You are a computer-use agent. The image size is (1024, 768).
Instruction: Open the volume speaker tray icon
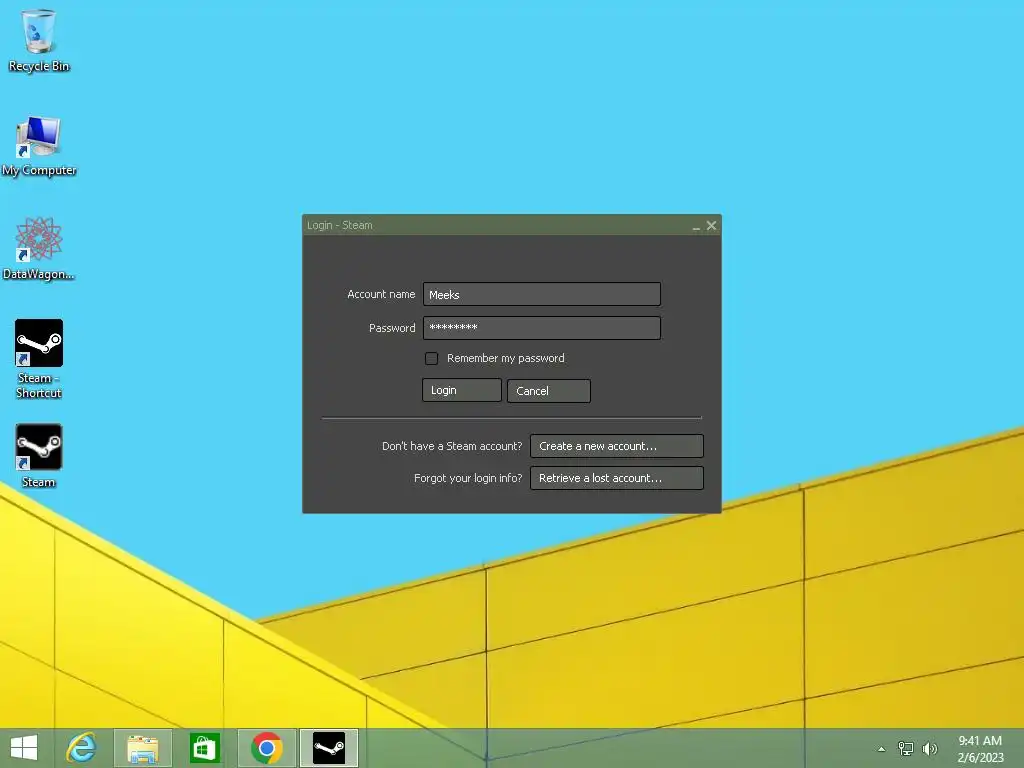[x=930, y=748]
